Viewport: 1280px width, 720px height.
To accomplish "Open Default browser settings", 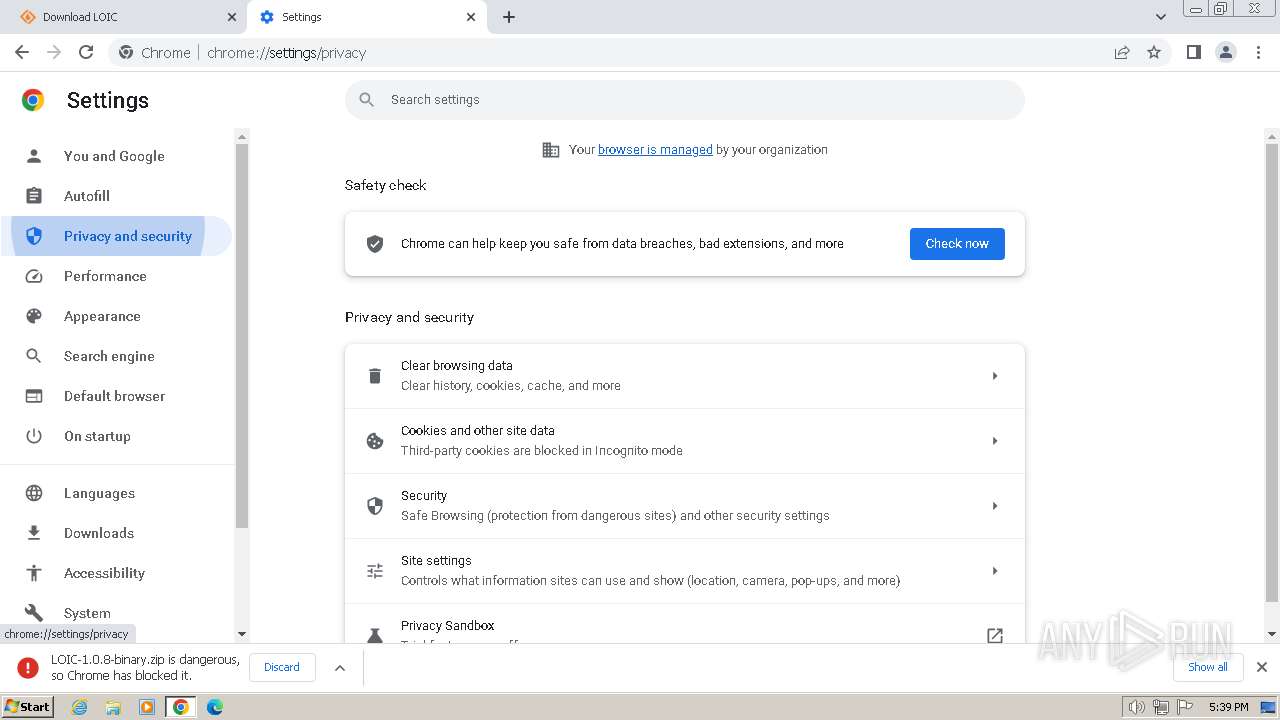I will pos(116,396).
